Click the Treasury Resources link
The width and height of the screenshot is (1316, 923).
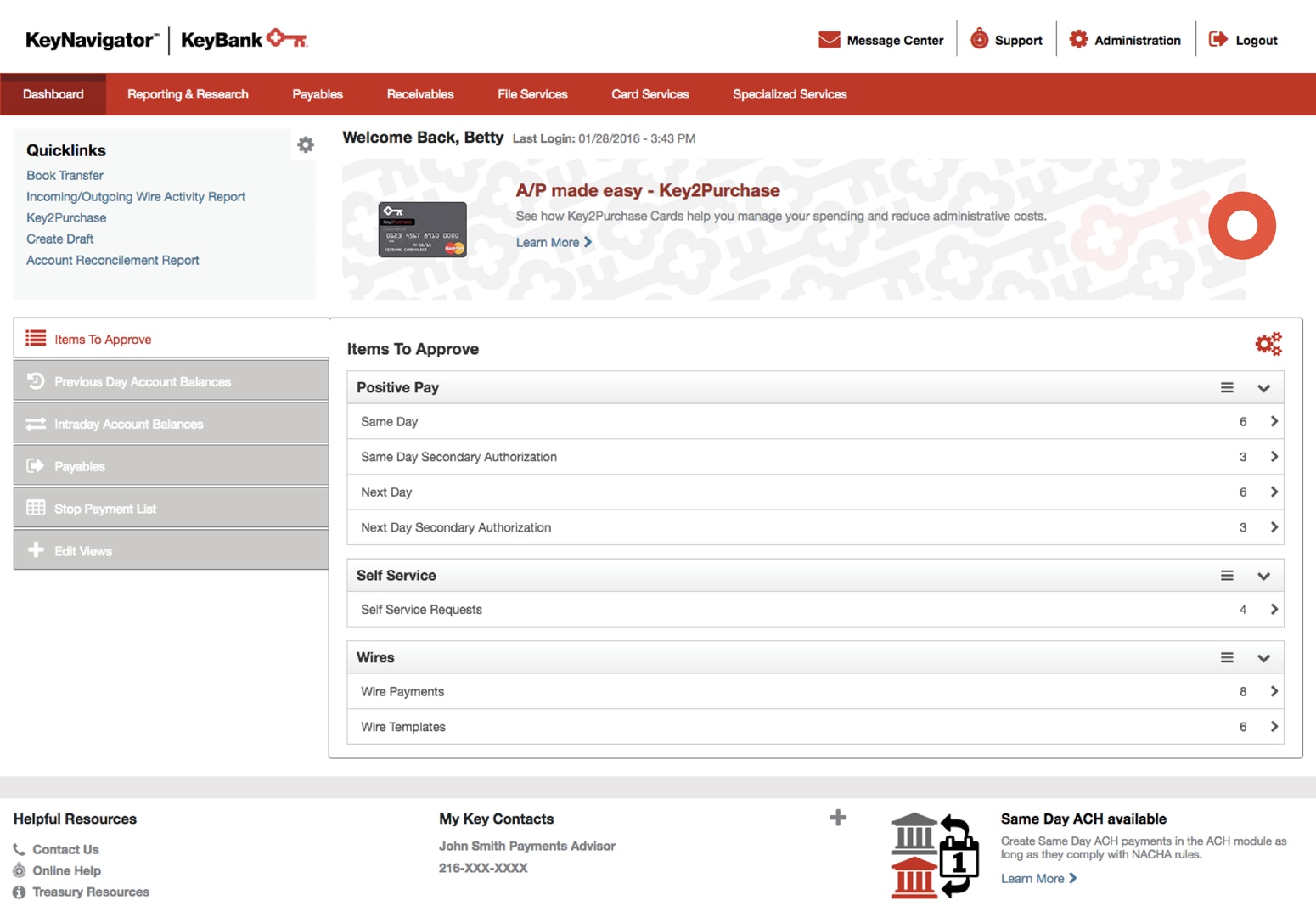click(91, 892)
